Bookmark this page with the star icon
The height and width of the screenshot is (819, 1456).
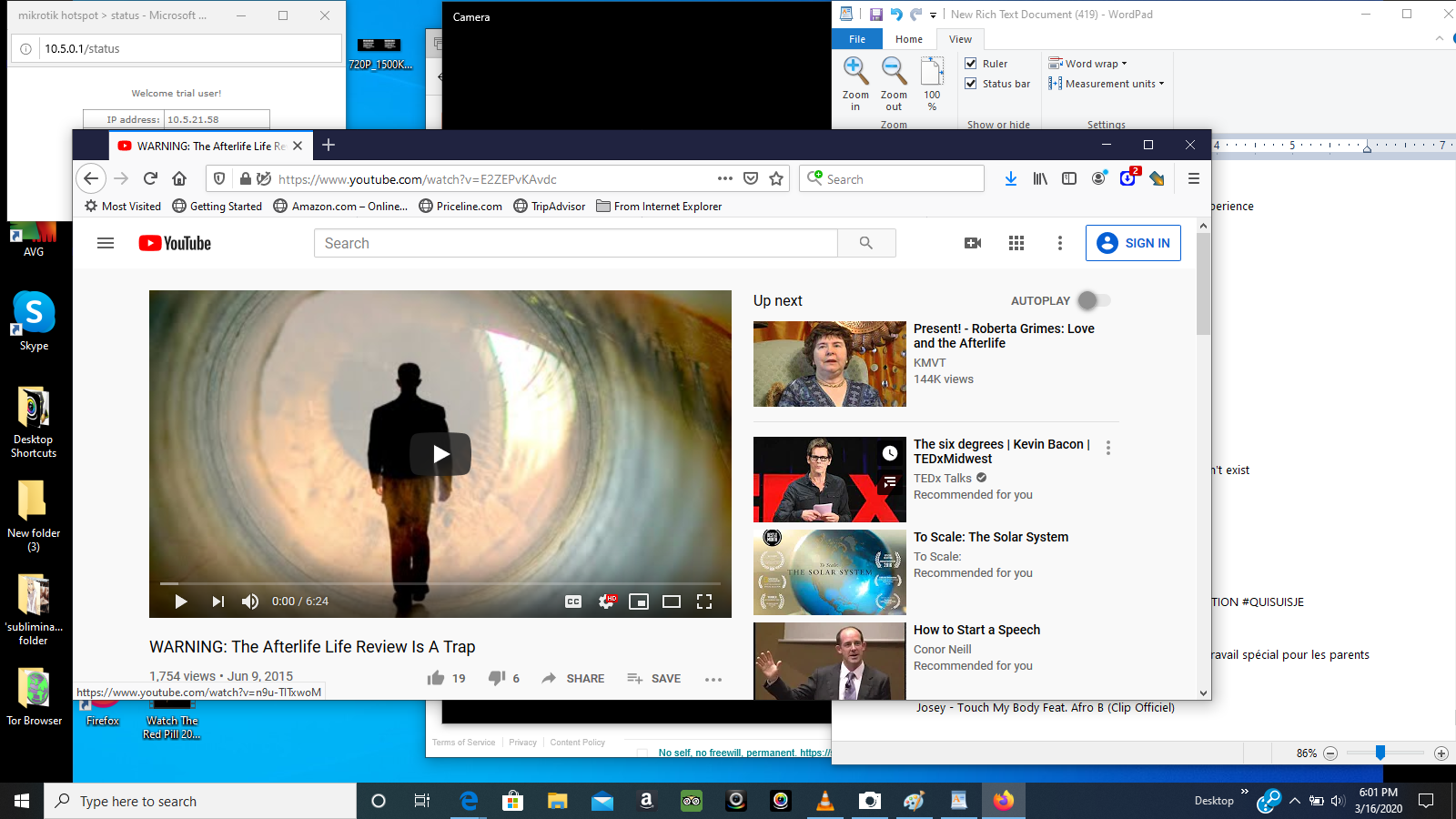pos(776,179)
